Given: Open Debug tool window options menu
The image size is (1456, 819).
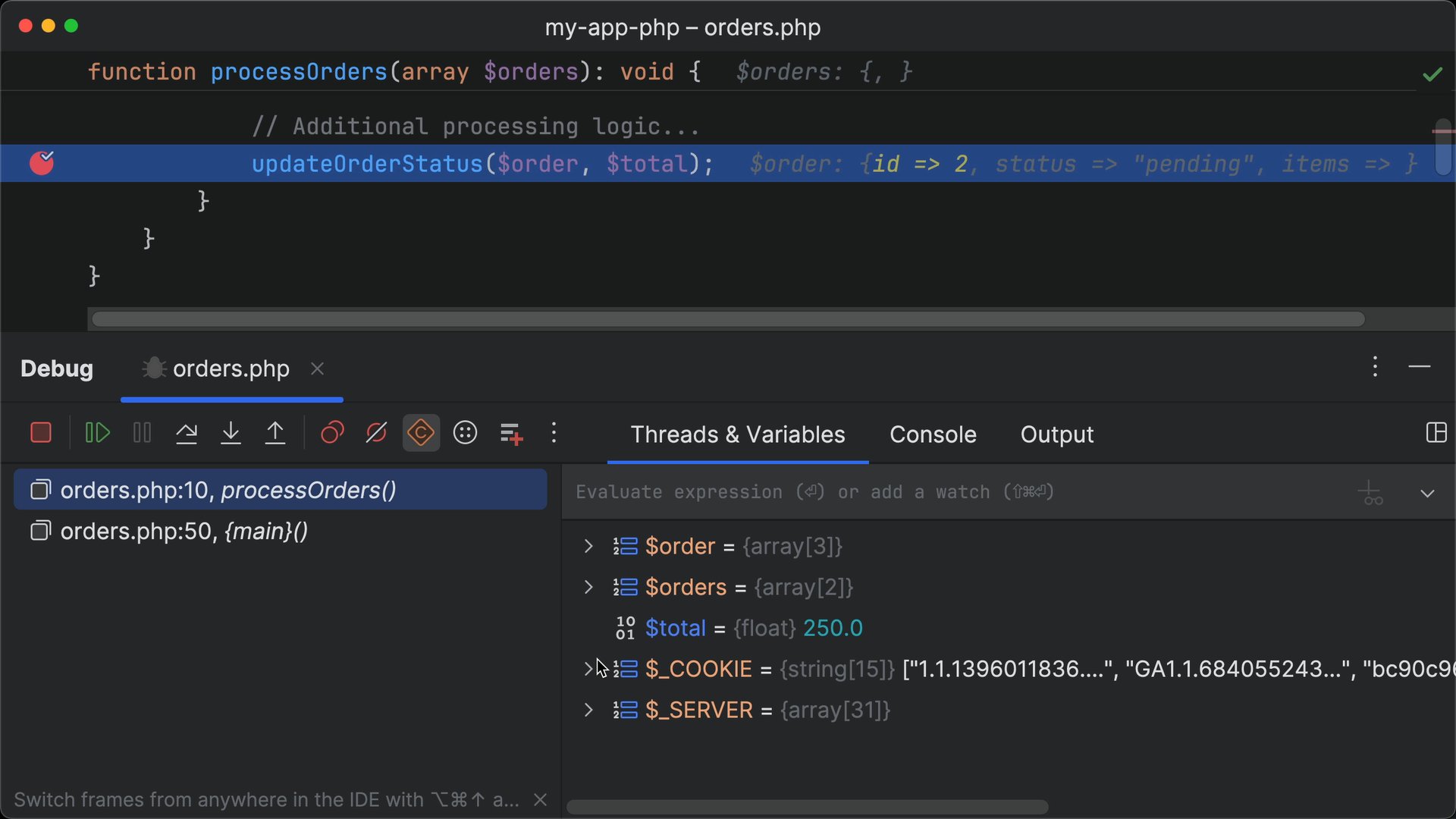Looking at the screenshot, I should click(x=1375, y=367).
